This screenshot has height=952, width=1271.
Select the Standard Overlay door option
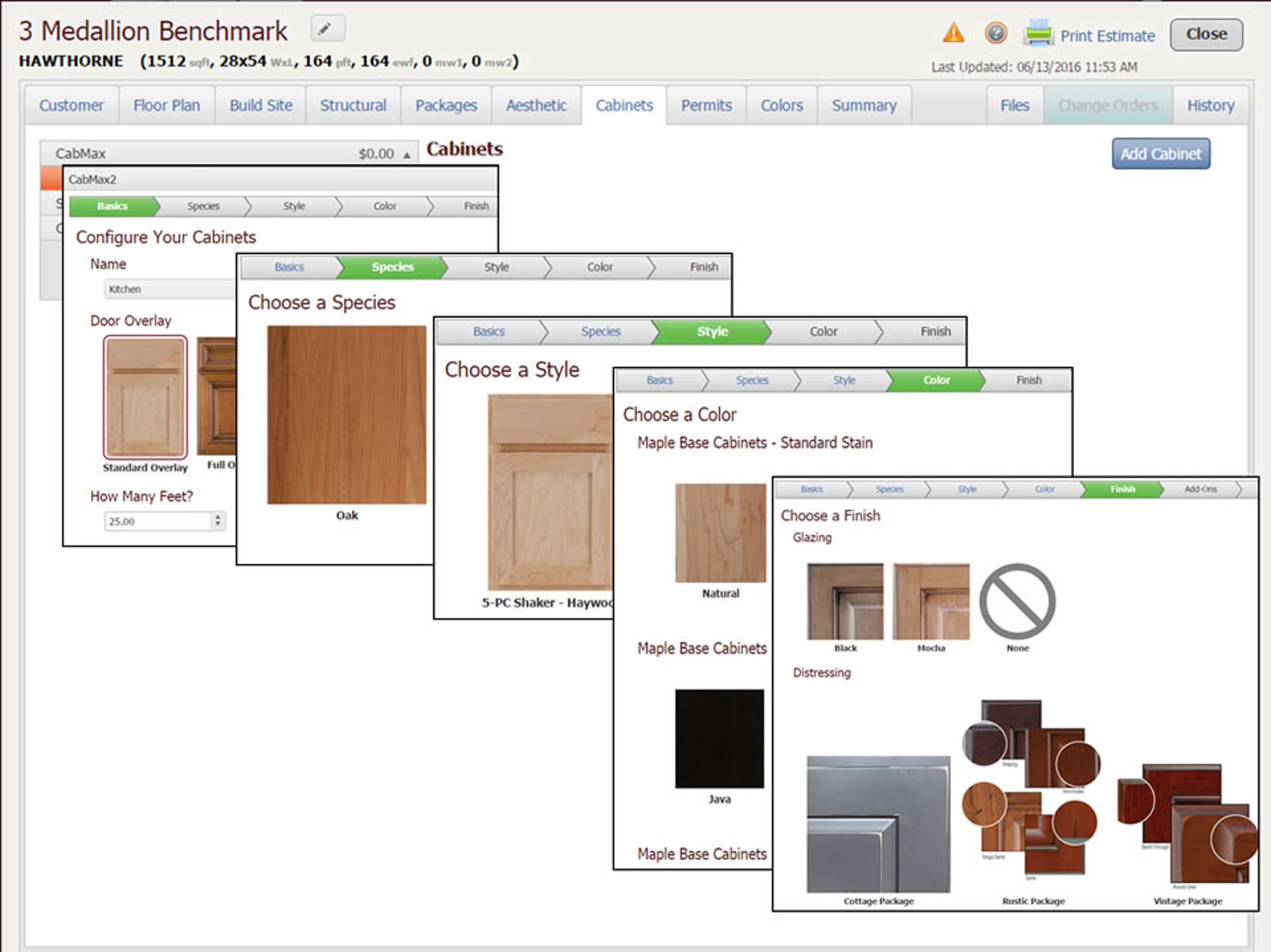point(144,397)
